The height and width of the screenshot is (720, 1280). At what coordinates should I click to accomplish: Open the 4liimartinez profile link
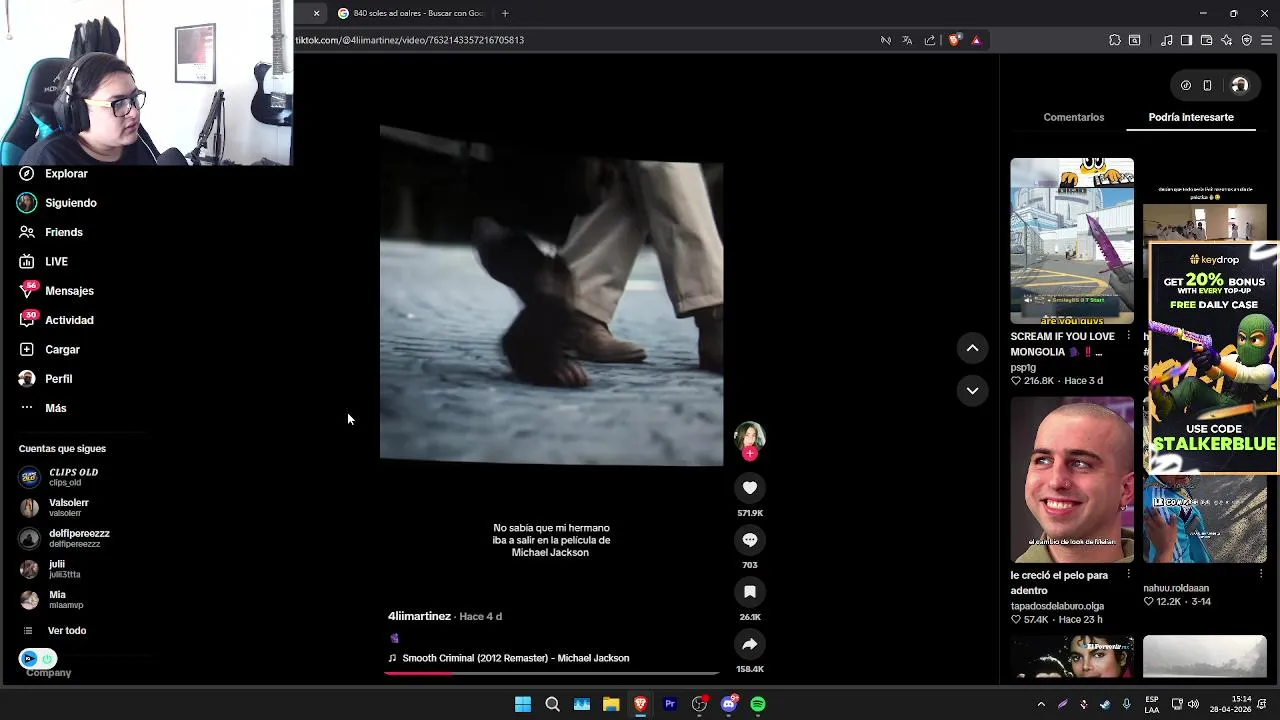(419, 616)
